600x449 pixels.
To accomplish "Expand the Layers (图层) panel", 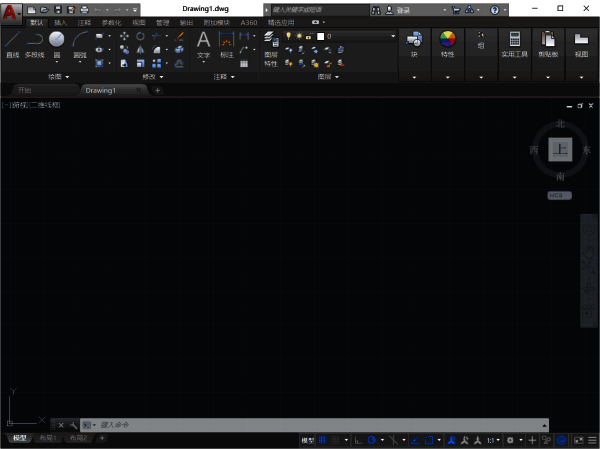I will 328,77.
